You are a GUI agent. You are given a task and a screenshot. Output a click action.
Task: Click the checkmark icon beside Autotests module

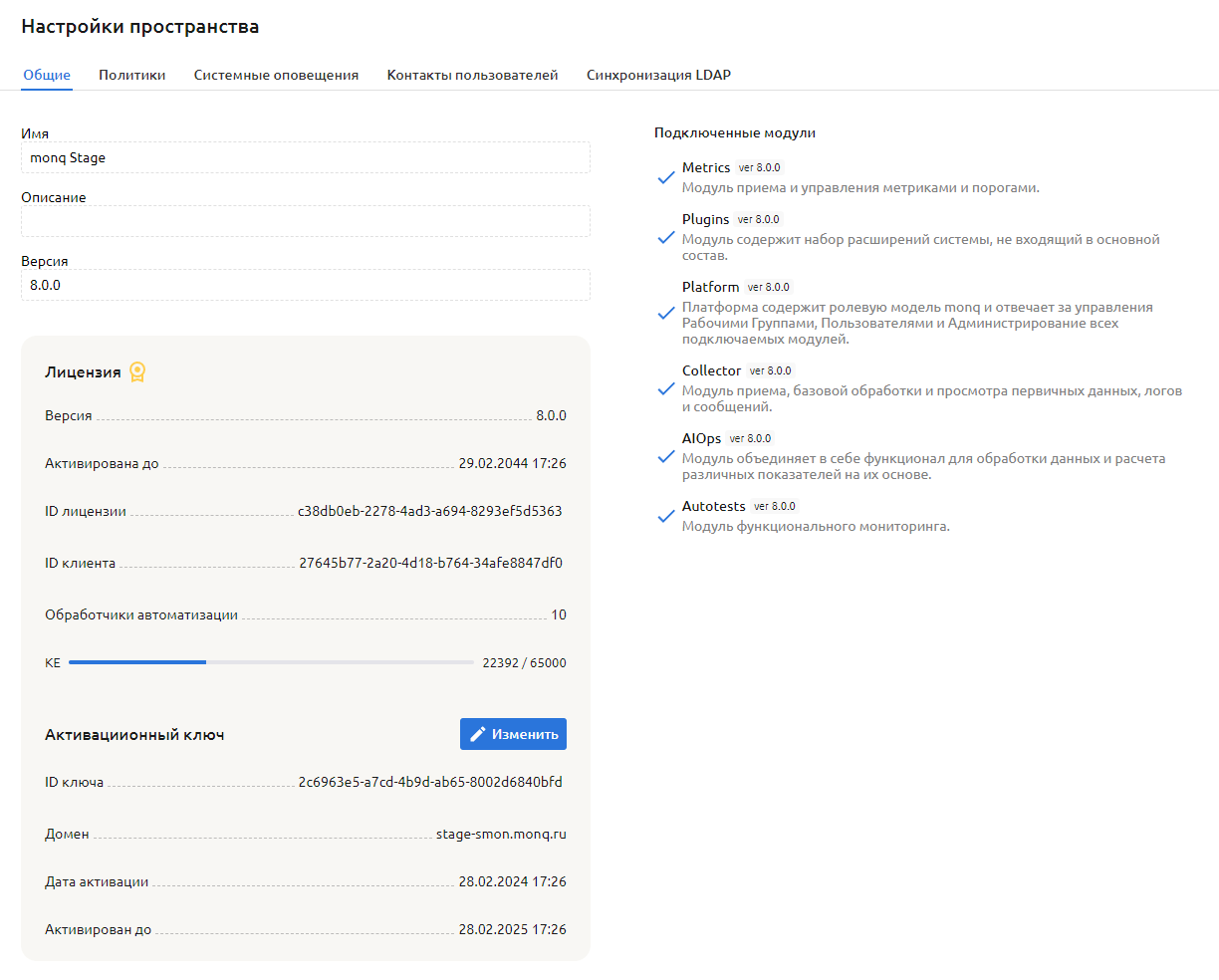tap(666, 517)
